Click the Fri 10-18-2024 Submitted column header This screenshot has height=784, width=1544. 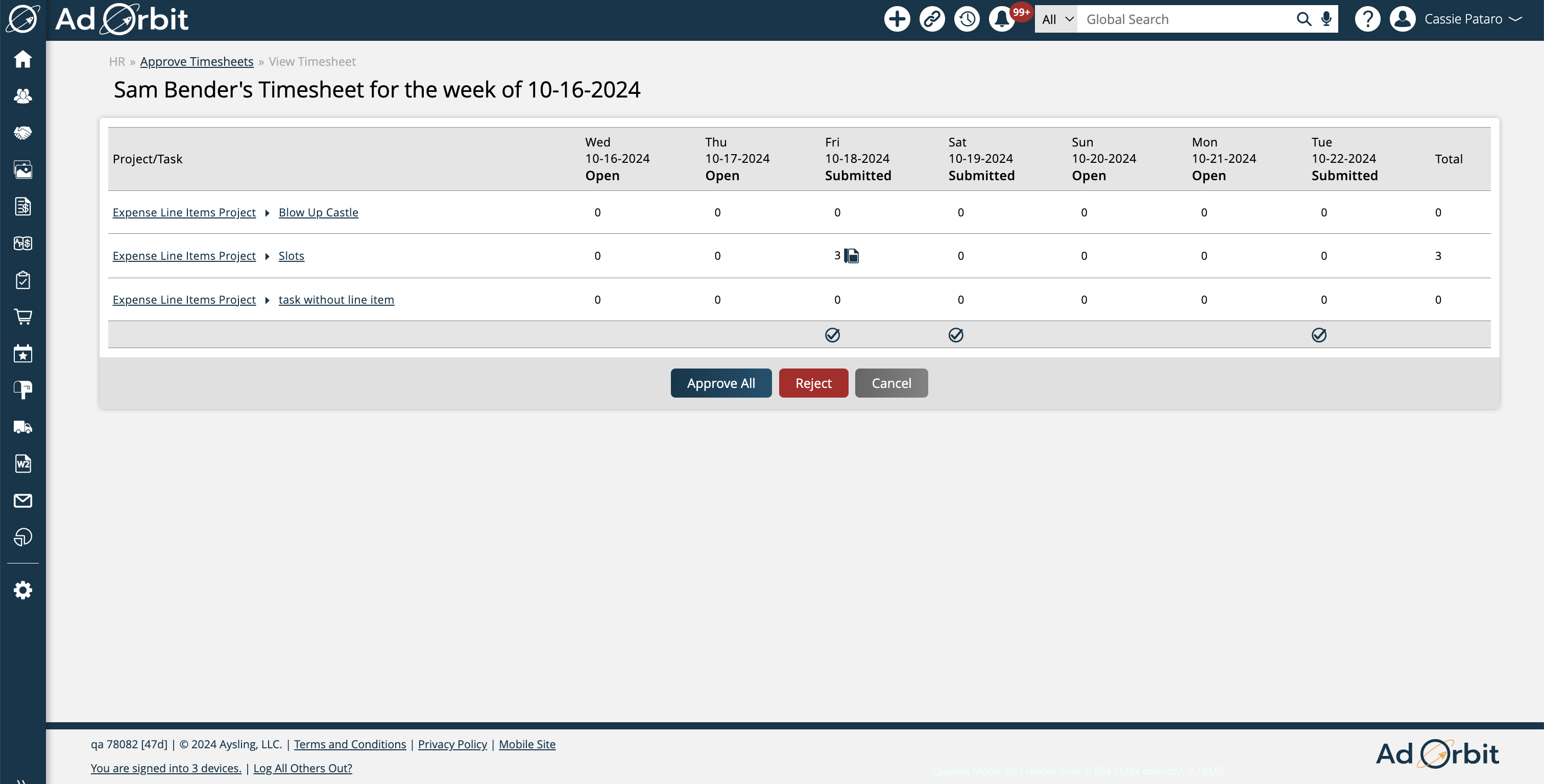click(x=858, y=159)
